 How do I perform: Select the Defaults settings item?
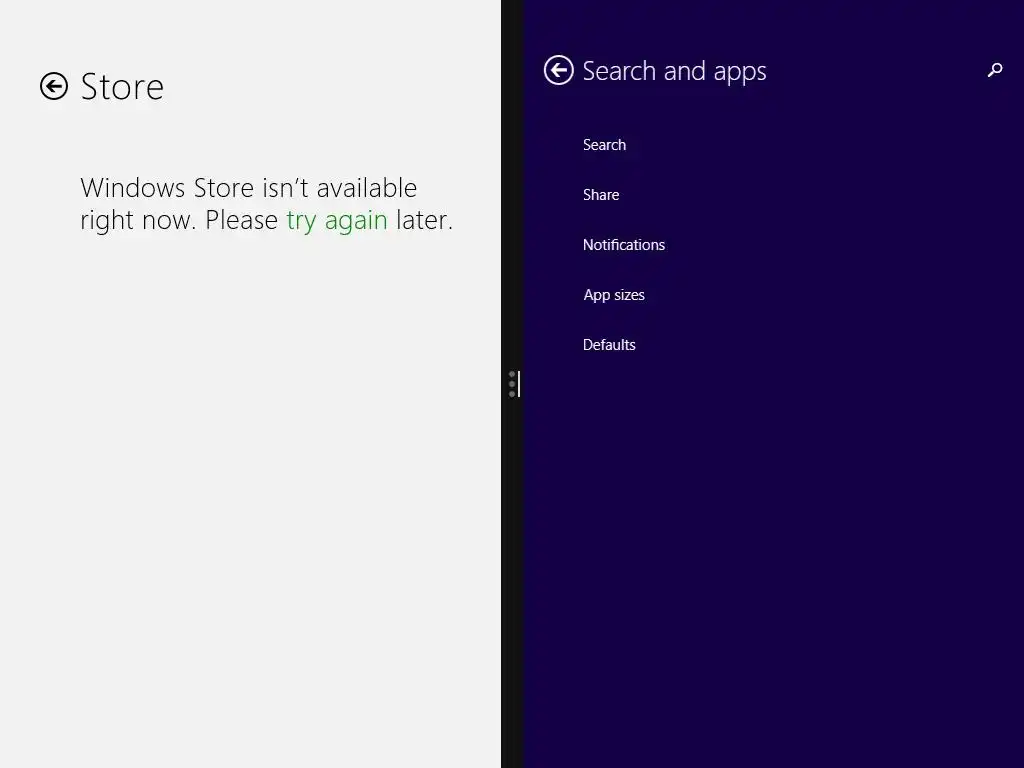click(609, 345)
